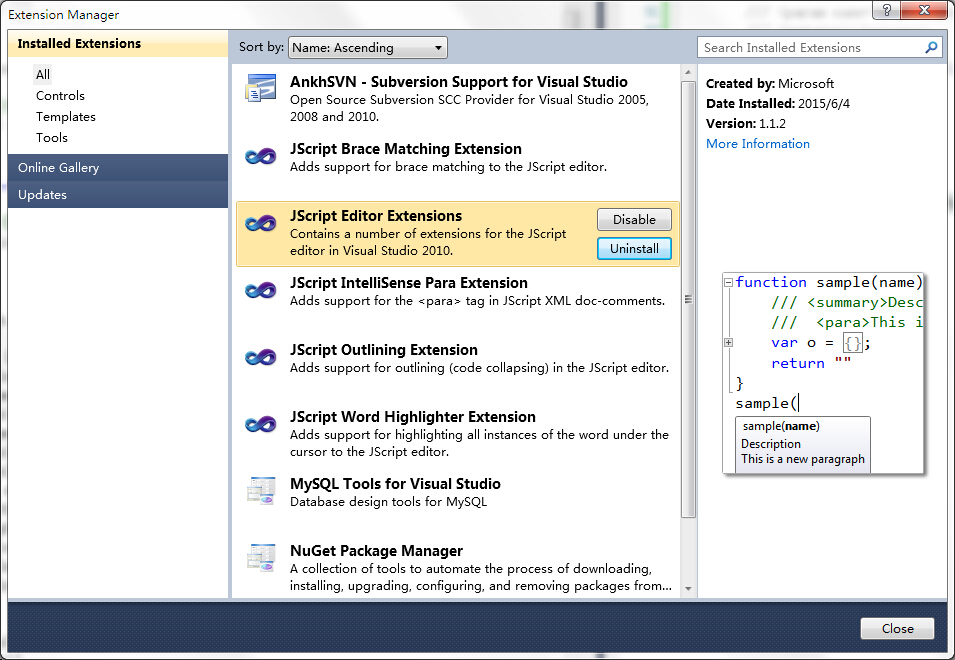Click the extension list scrollbar thumb
This screenshot has width=955, height=660.
point(688,299)
